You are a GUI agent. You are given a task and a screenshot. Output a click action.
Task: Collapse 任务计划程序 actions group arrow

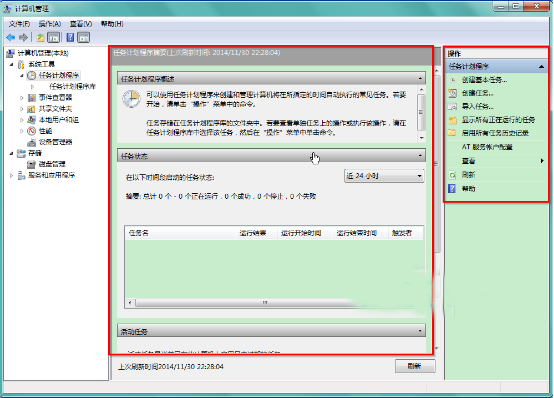(541, 66)
